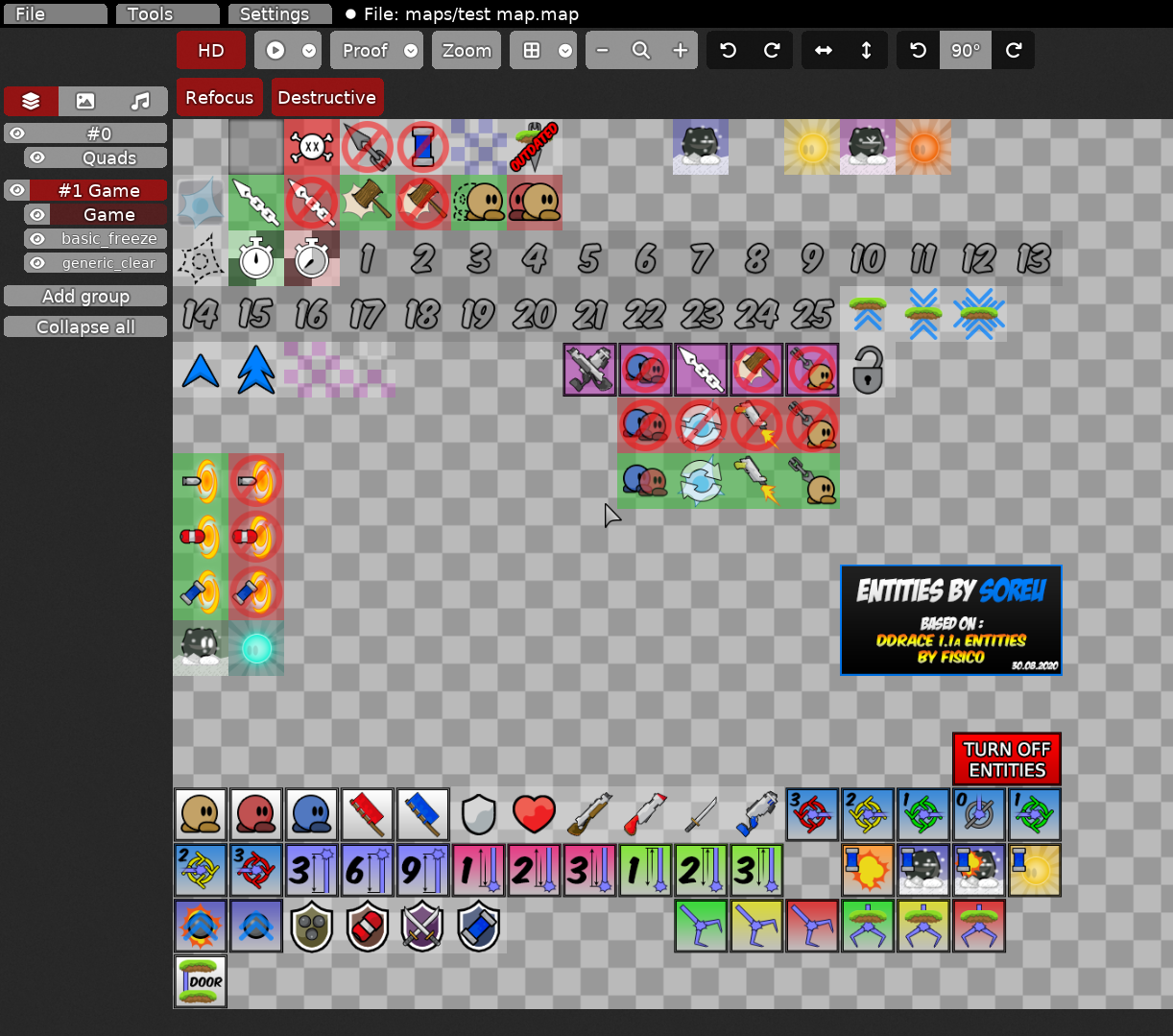Viewport: 1173px width, 1036px height.
Task: Reset zoom with the magnifier icon
Action: (x=641, y=51)
